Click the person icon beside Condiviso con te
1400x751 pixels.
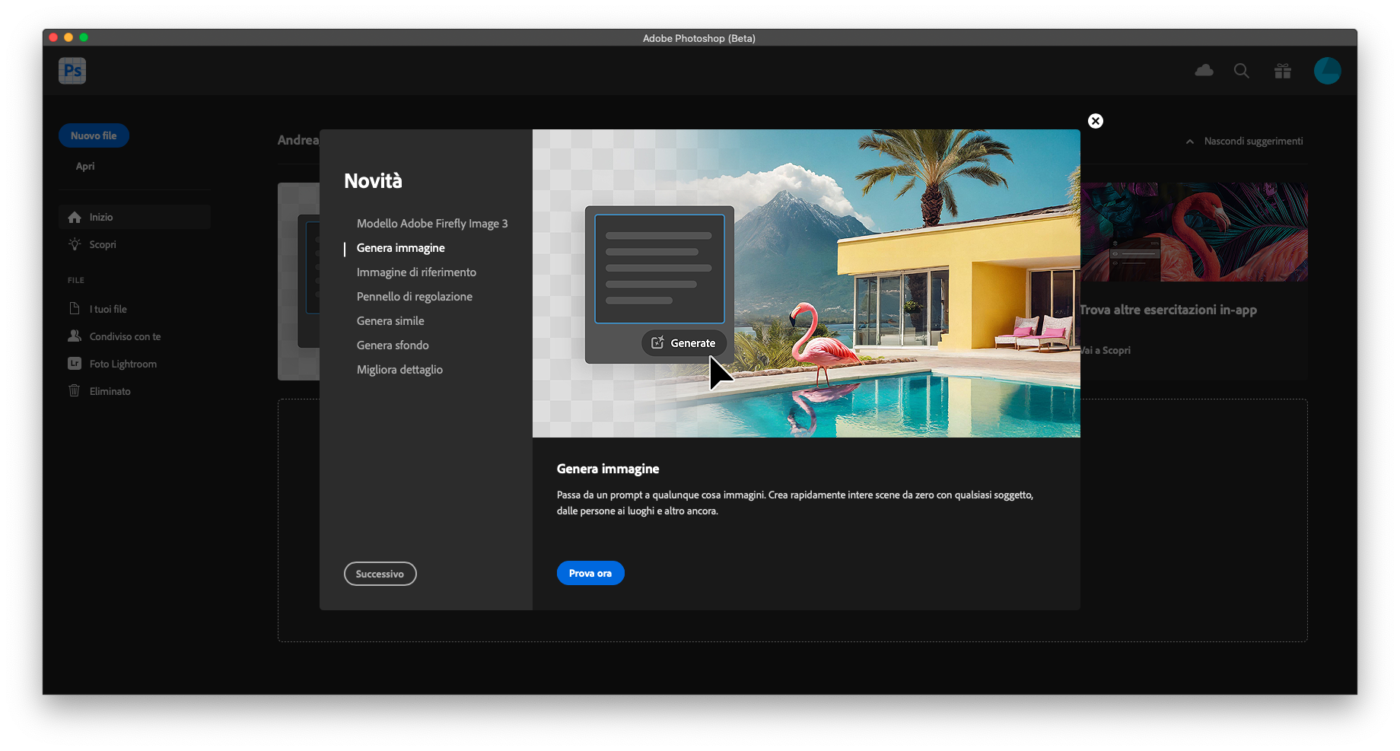click(x=74, y=336)
